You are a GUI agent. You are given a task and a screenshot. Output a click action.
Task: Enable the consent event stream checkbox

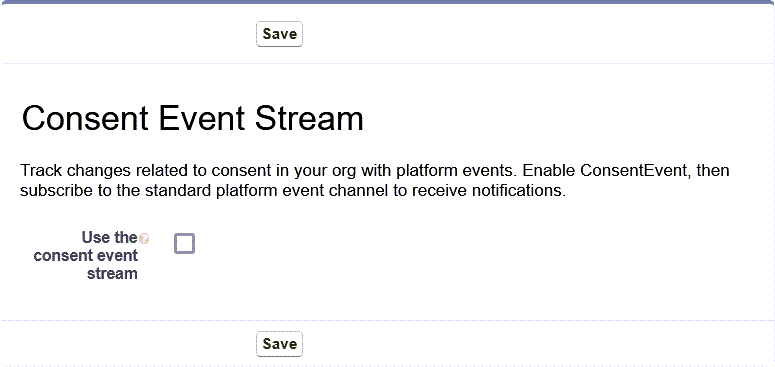pyautogui.click(x=184, y=244)
